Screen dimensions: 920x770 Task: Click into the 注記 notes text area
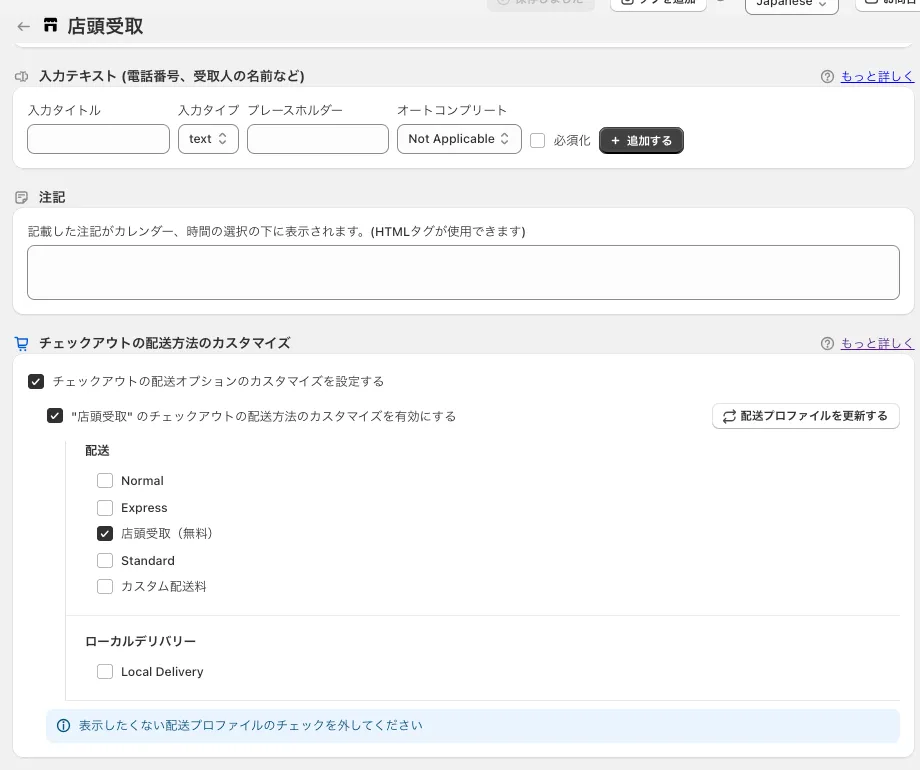click(x=463, y=272)
